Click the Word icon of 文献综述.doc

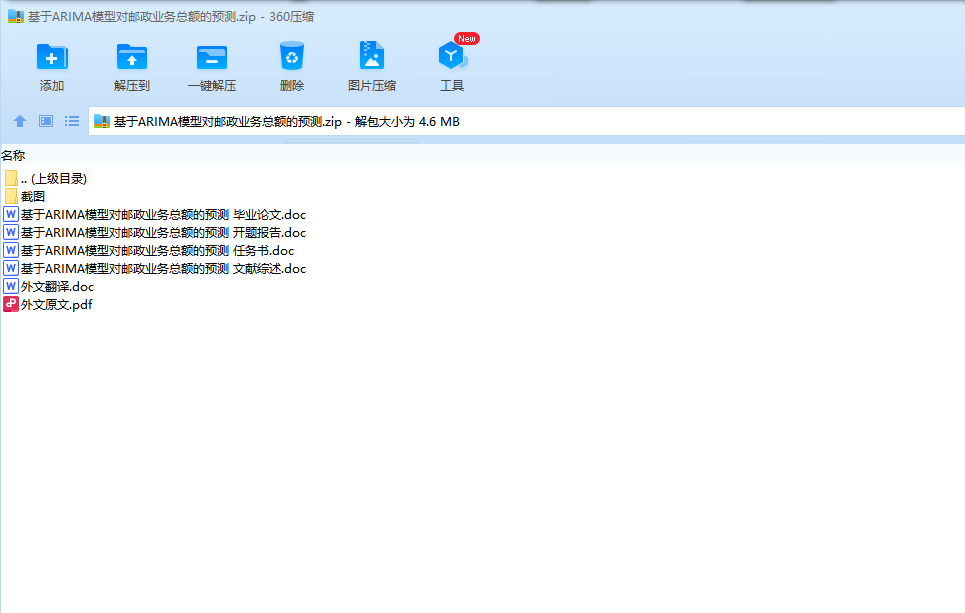point(11,268)
